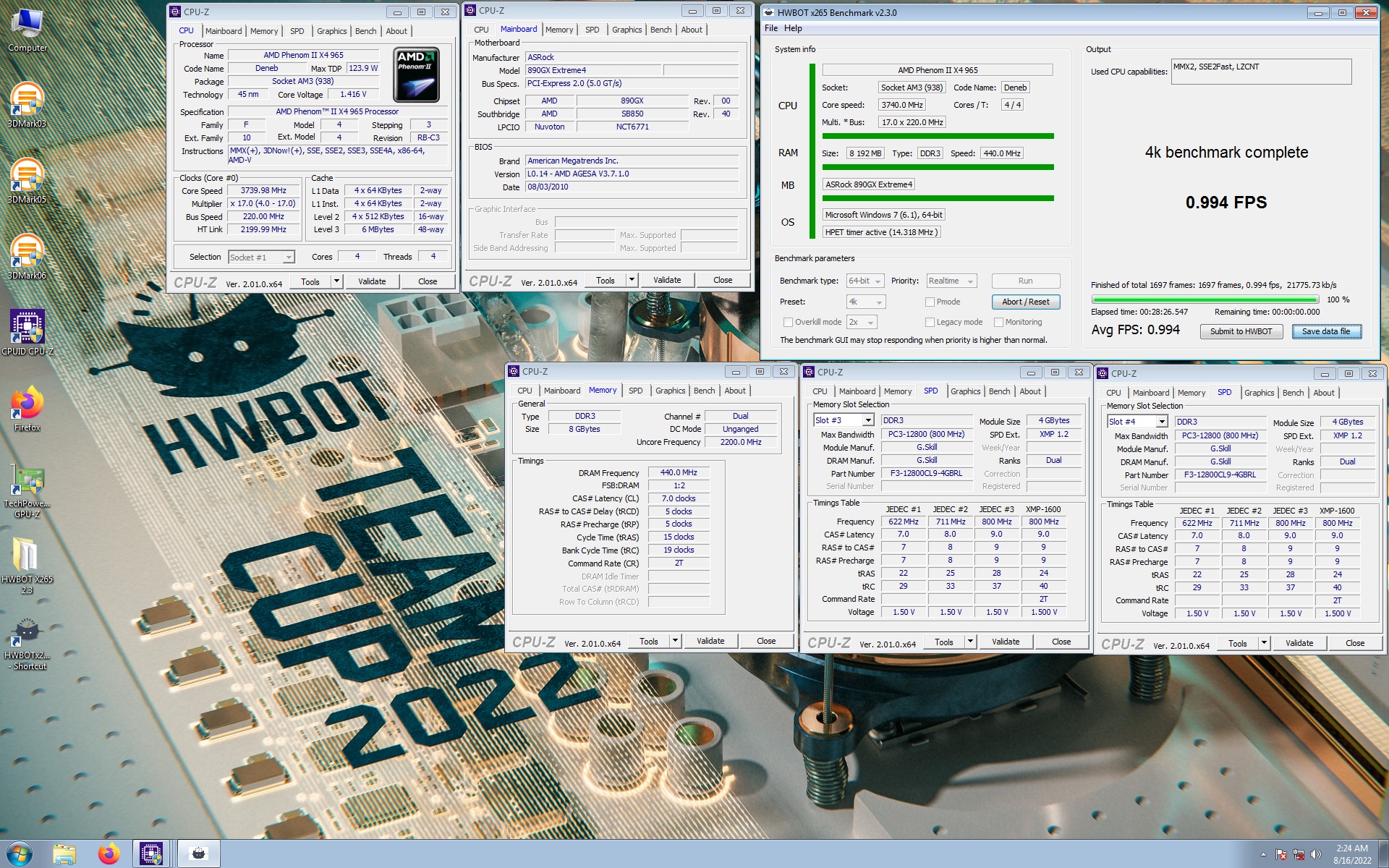Enable the Monitoring checkbox
Image resolution: width=1389 pixels, height=868 pixels.
pyautogui.click(x=999, y=322)
